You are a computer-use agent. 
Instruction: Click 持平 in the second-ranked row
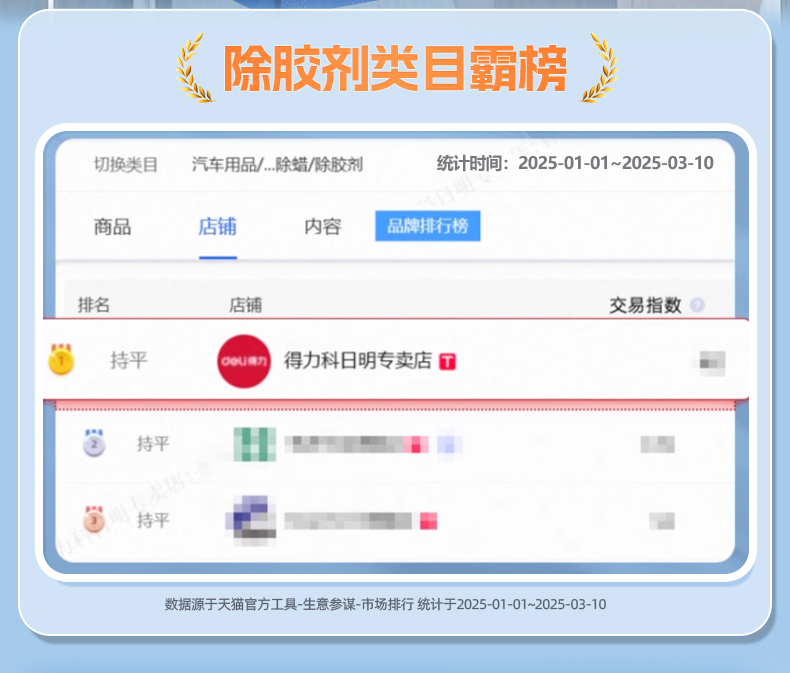[153, 444]
